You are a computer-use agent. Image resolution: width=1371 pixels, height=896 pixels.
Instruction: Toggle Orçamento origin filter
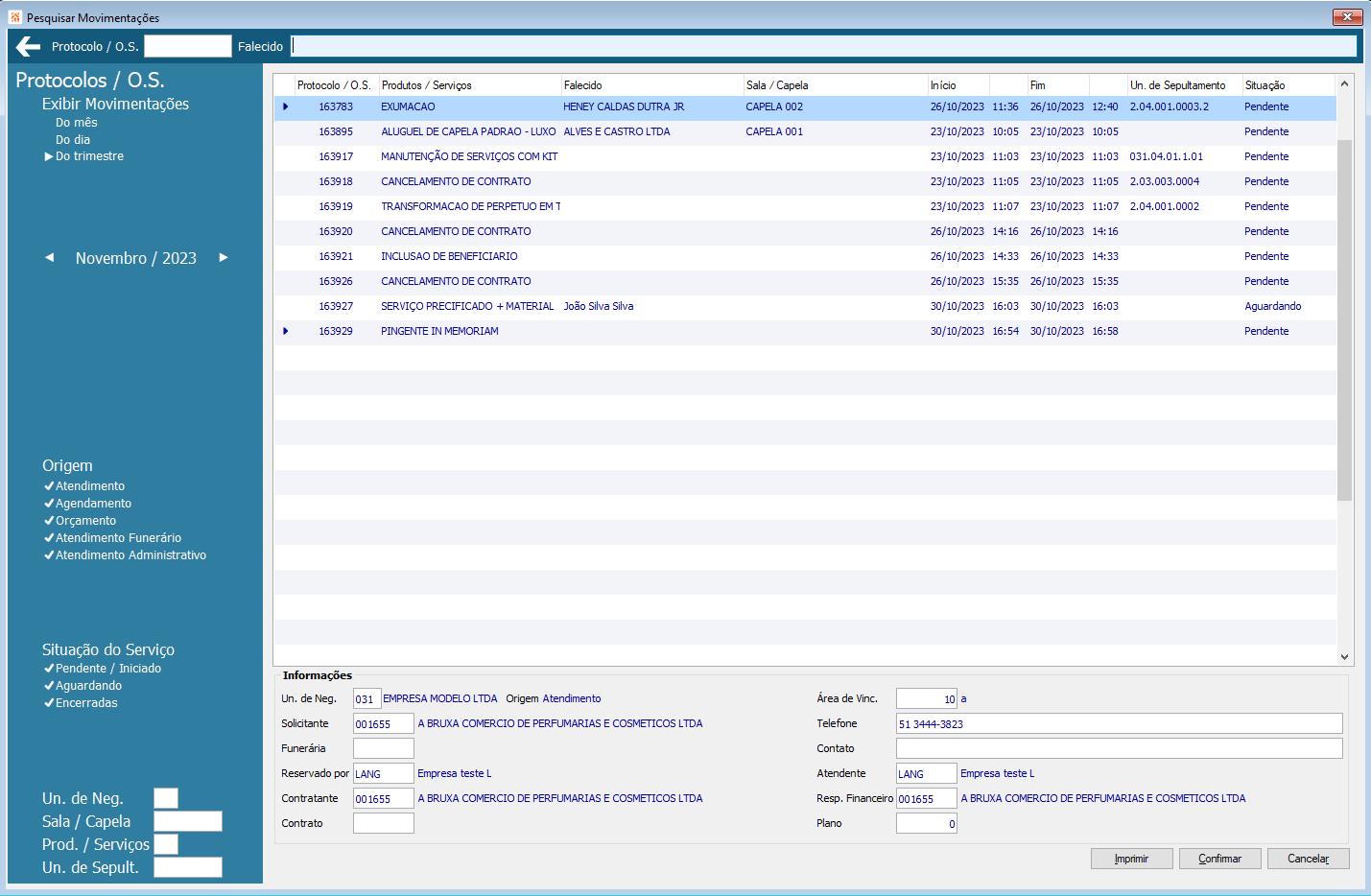coord(80,521)
